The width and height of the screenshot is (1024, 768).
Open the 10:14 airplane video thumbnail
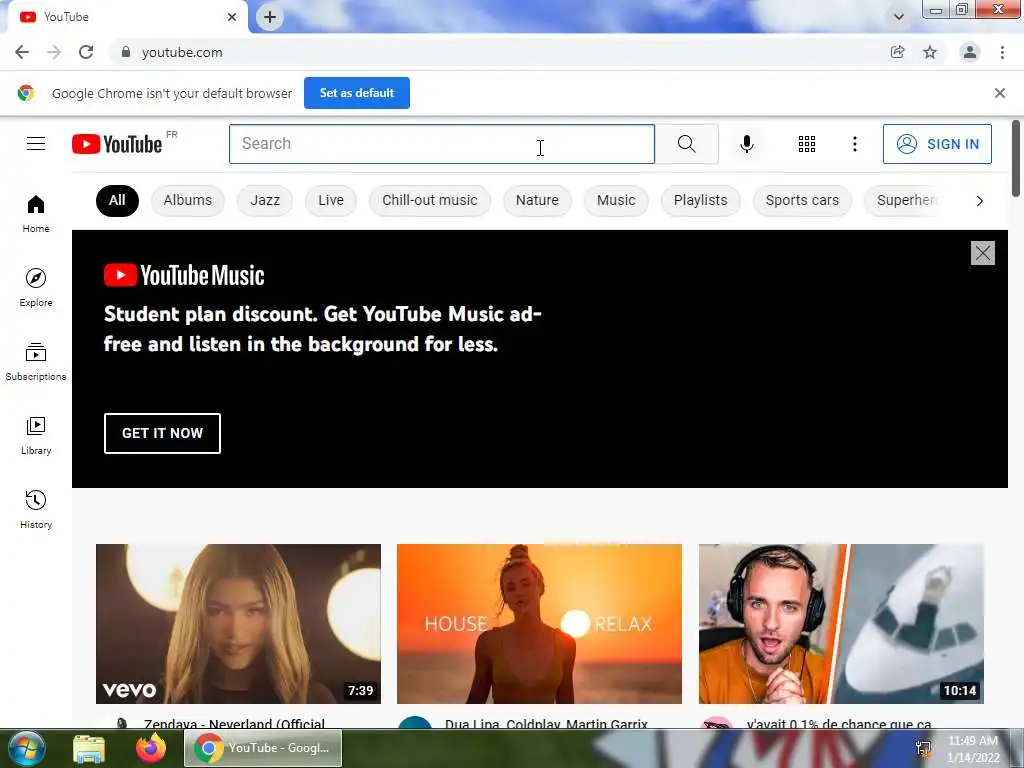click(841, 624)
